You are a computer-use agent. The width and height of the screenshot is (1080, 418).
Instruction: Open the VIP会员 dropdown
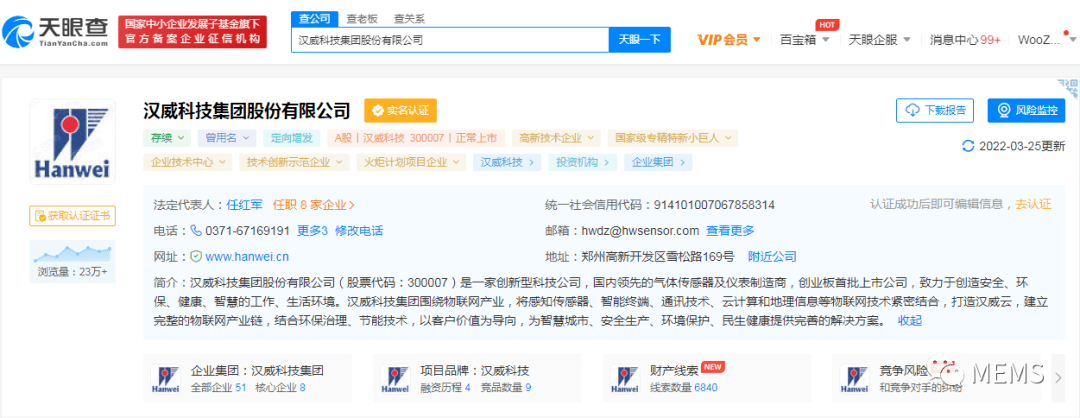[729, 40]
